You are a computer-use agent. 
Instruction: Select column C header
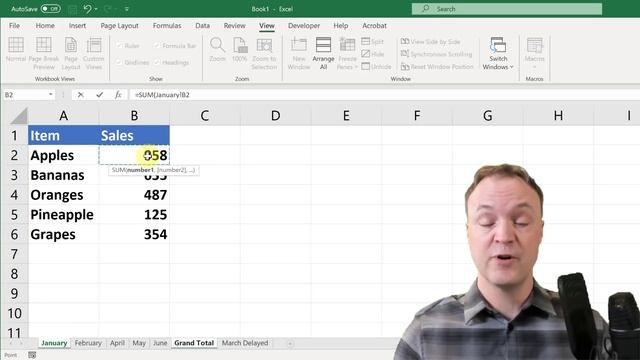(x=204, y=116)
